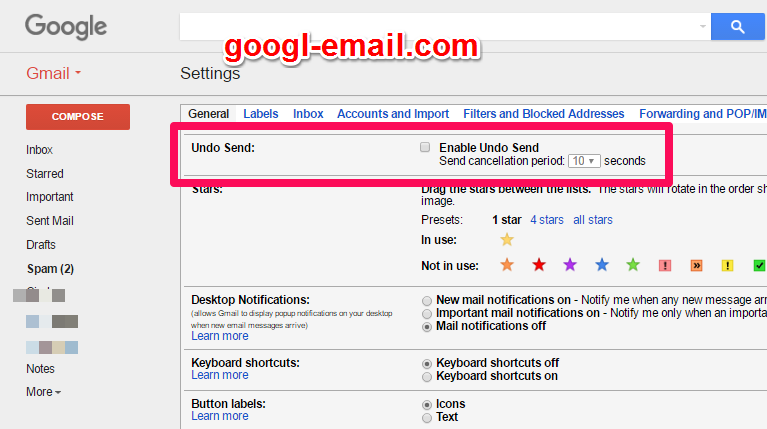This screenshot has height=429, width=767.
Task: Select Mail notifications off
Action: [427, 327]
